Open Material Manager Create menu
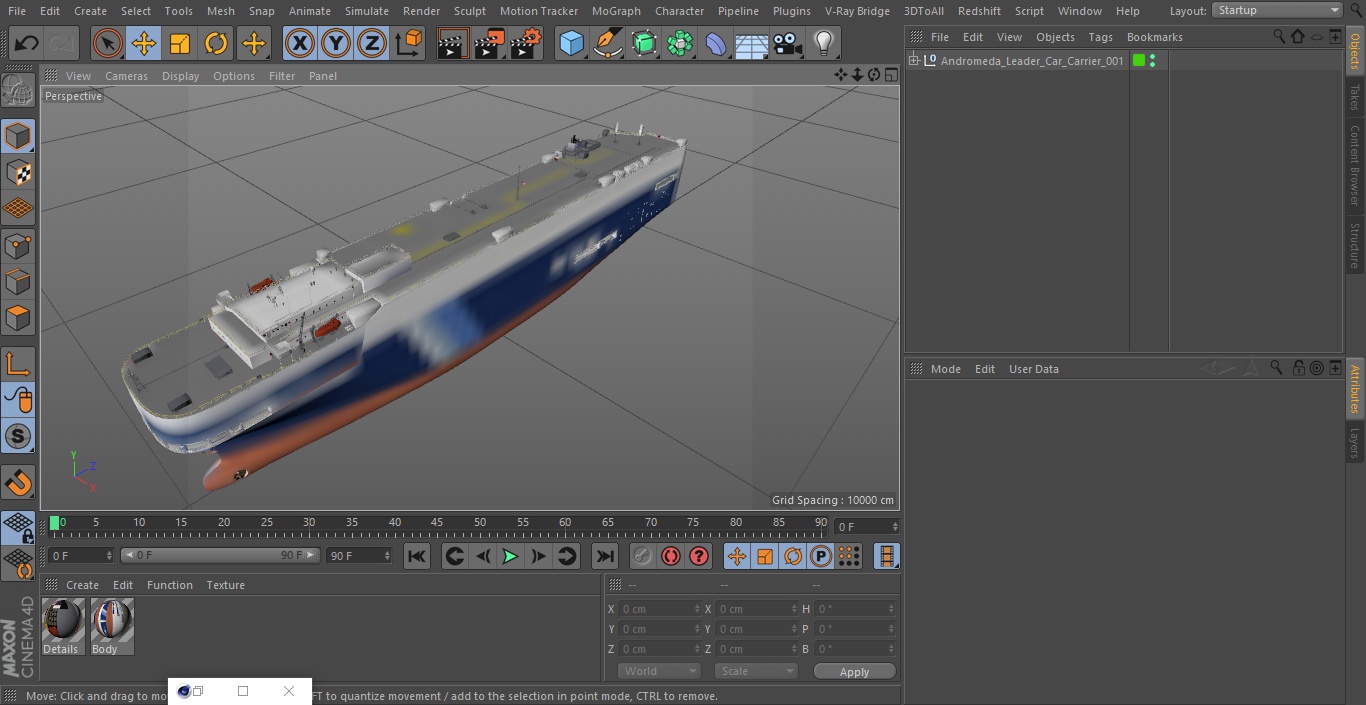This screenshot has height=705, width=1366. coord(82,585)
